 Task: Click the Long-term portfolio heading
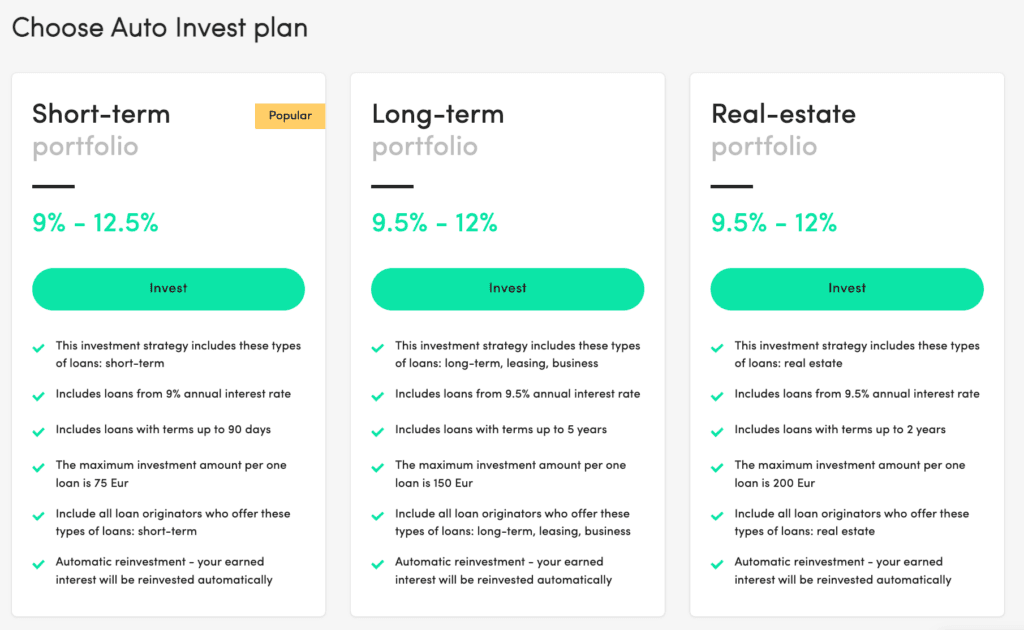pos(438,114)
